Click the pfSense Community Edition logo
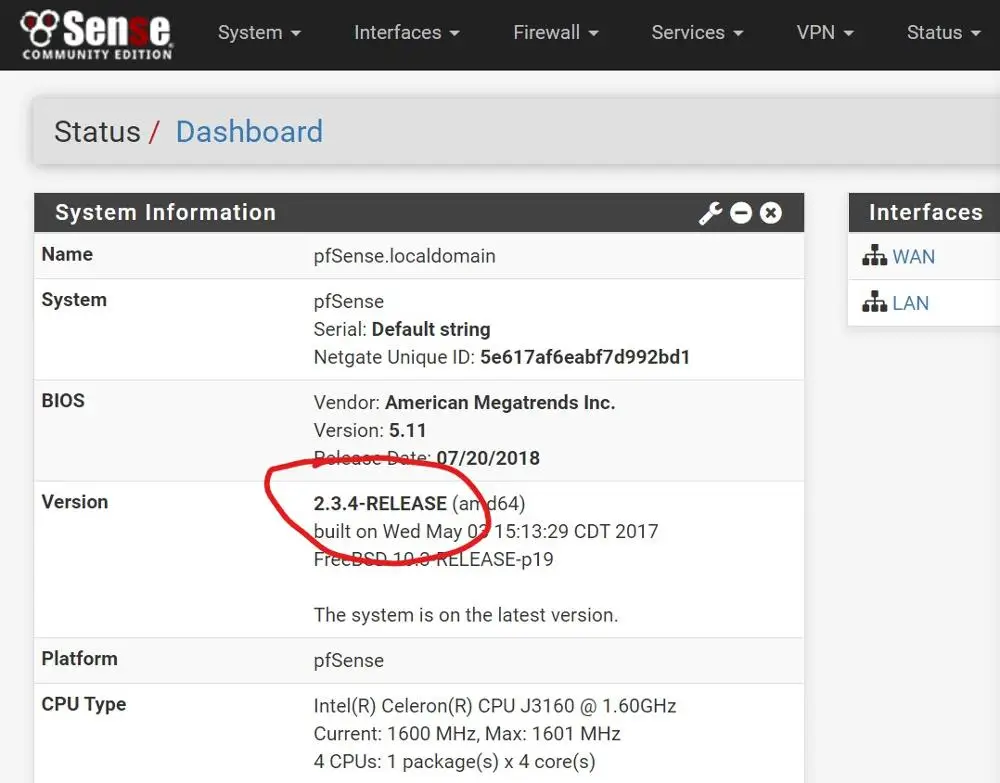Image resolution: width=1000 pixels, height=783 pixels. tap(96, 34)
